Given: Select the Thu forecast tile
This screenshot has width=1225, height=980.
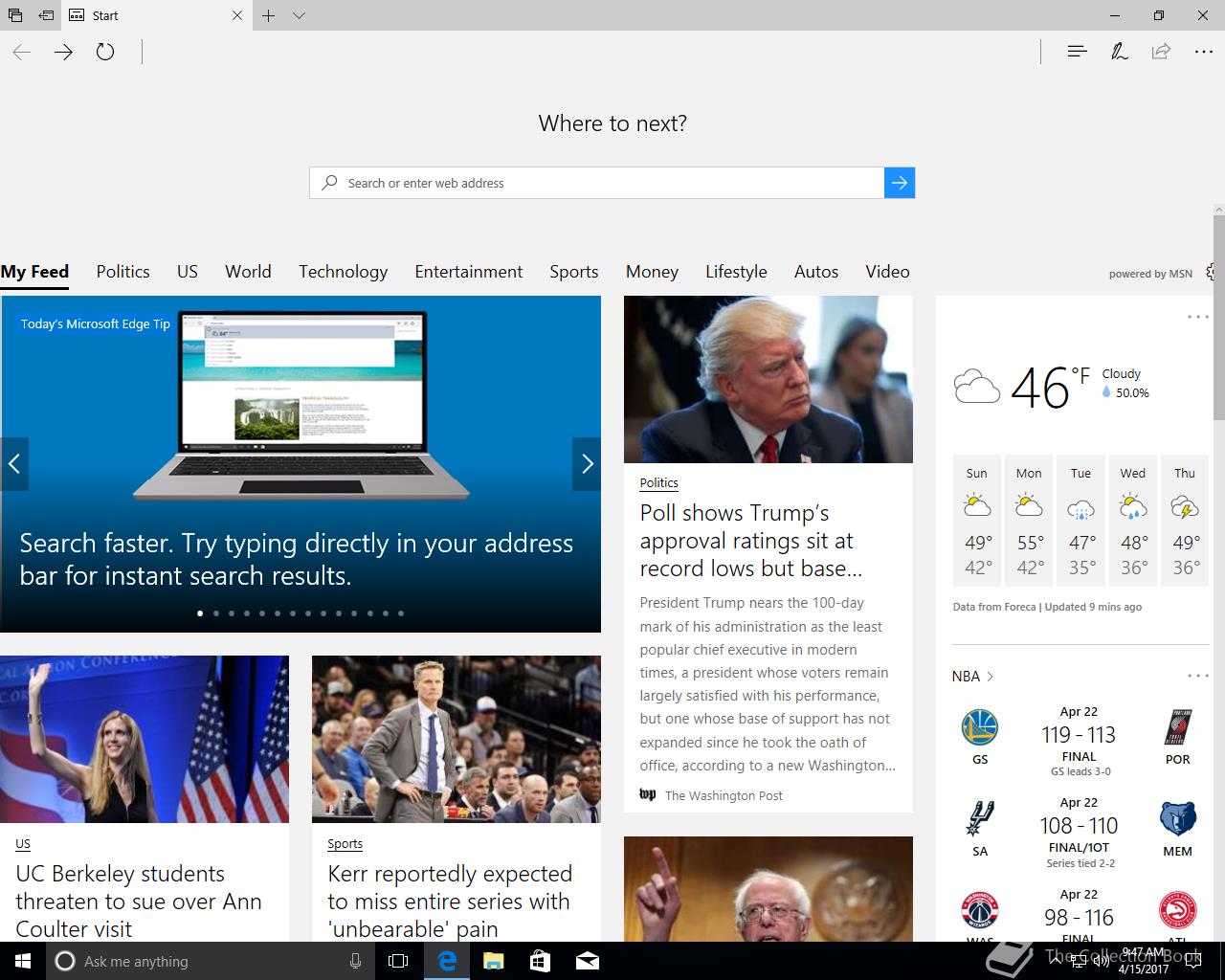Looking at the screenshot, I should pyautogui.click(x=1185, y=521).
